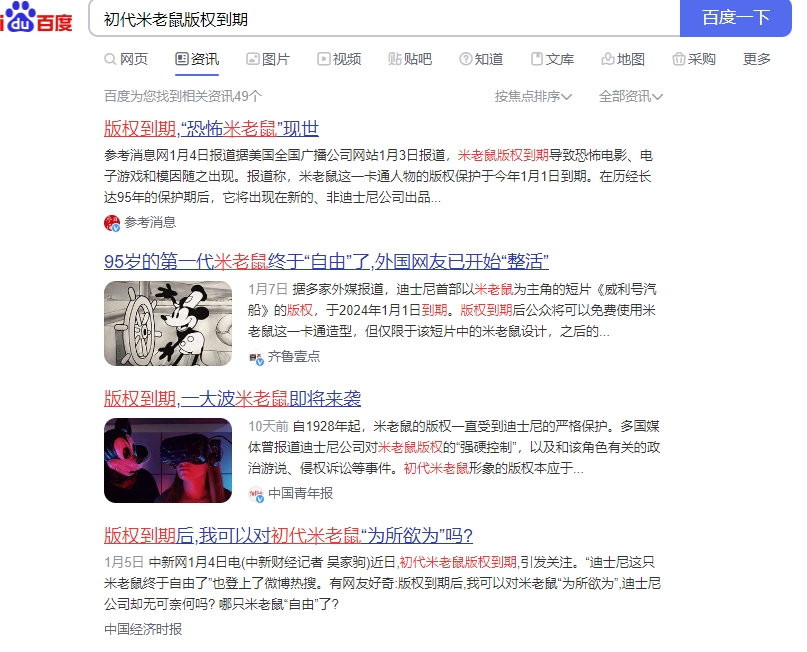The image size is (807, 652).
Task: Expand the 按焦点排序 sort dropdown
Action: [533, 96]
